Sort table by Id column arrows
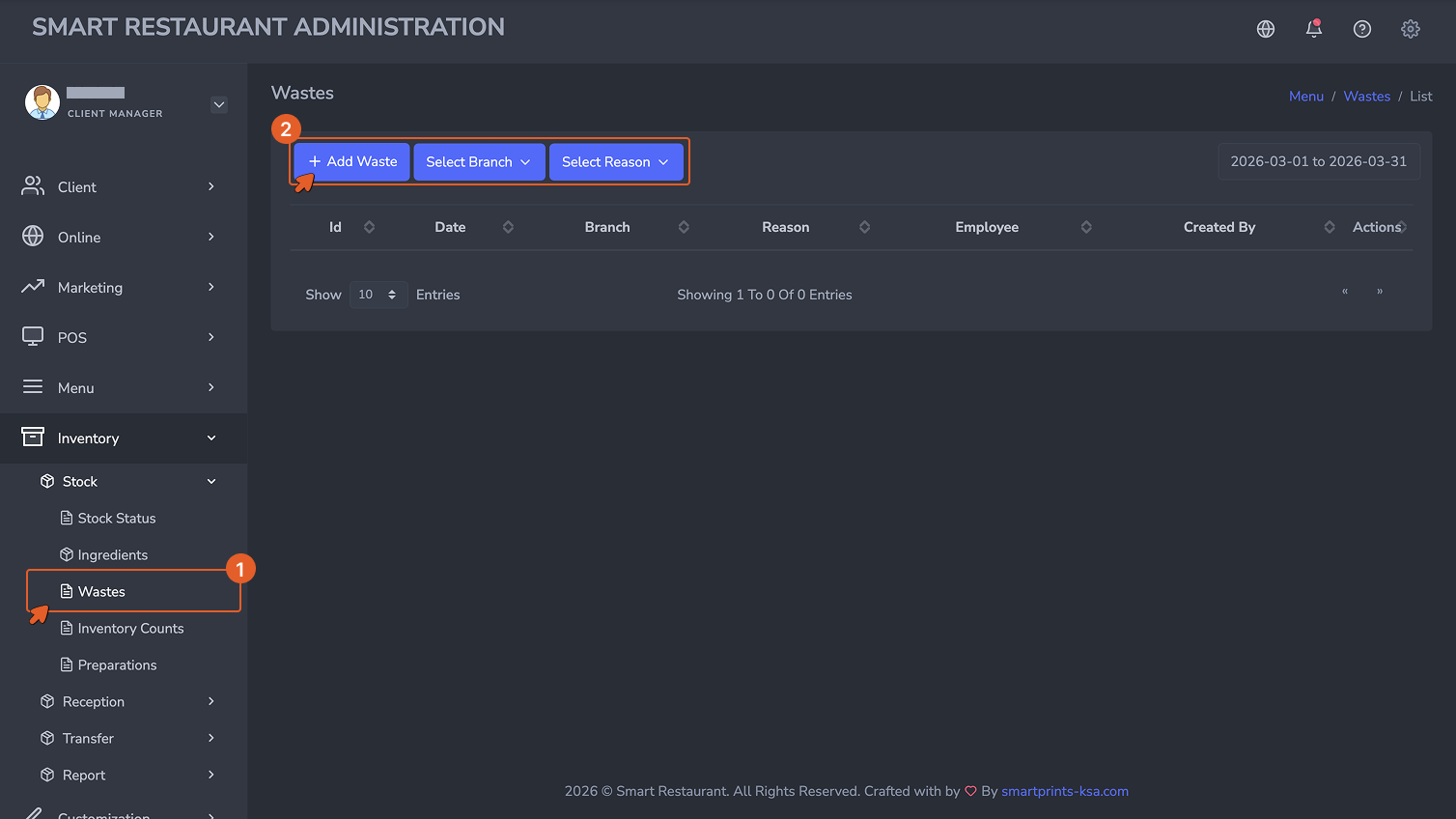This screenshot has height=819, width=1456. coord(369,227)
